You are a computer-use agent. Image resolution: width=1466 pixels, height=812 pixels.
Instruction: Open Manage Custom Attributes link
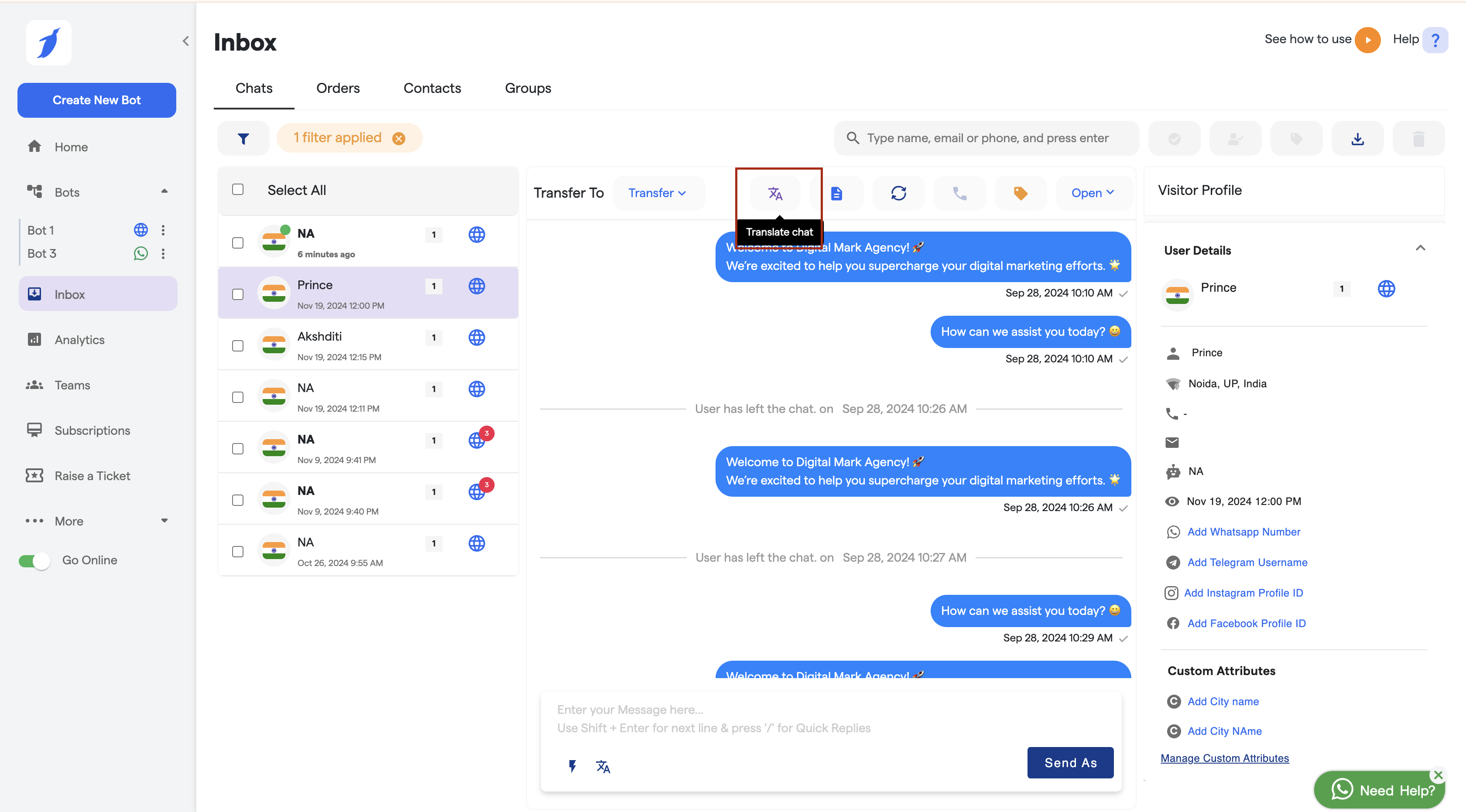pyautogui.click(x=1224, y=758)
